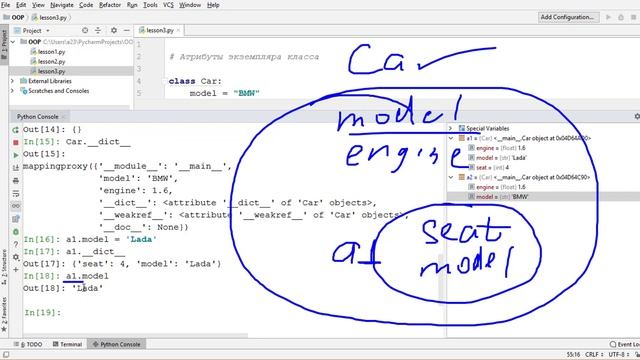
Task: Click lesson3.py in the navigation breadcrumb
Action: pyautogui.click(x=49, y=18)
